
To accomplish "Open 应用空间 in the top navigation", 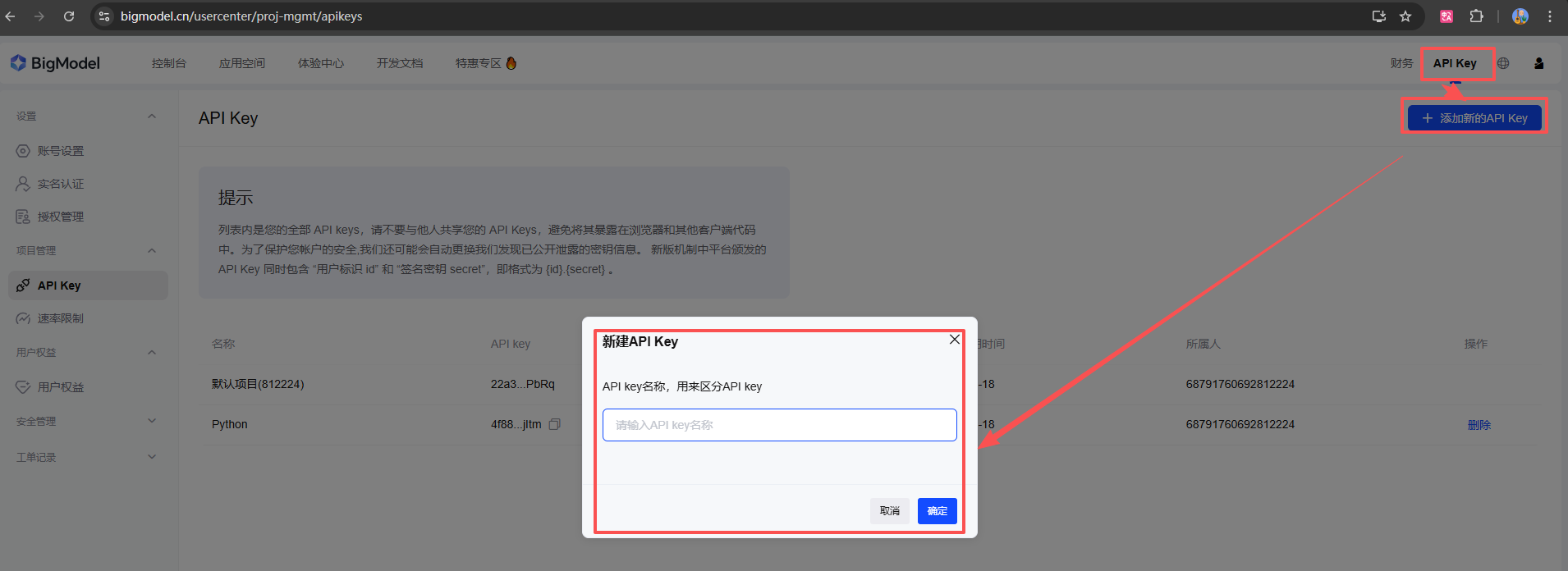I will pos(242,63).
